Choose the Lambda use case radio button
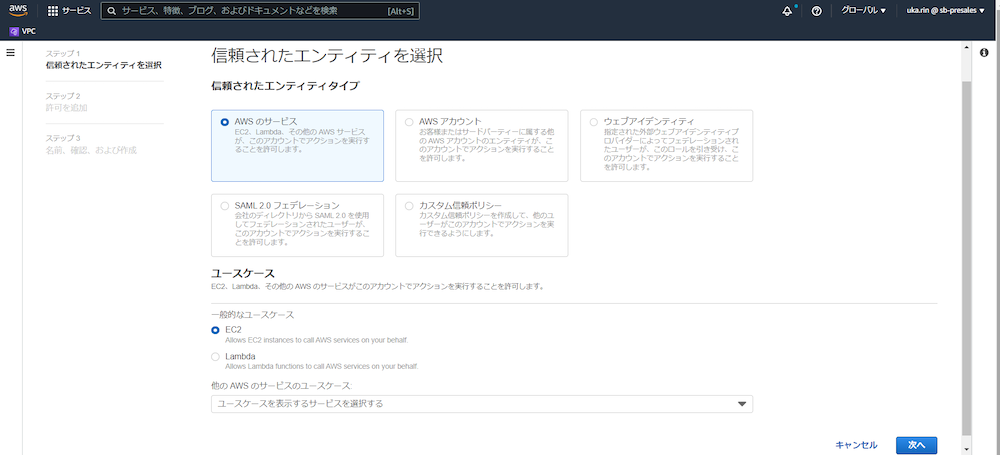The height and width of the screenshot is (455, 1000). (x=216, y=356)
